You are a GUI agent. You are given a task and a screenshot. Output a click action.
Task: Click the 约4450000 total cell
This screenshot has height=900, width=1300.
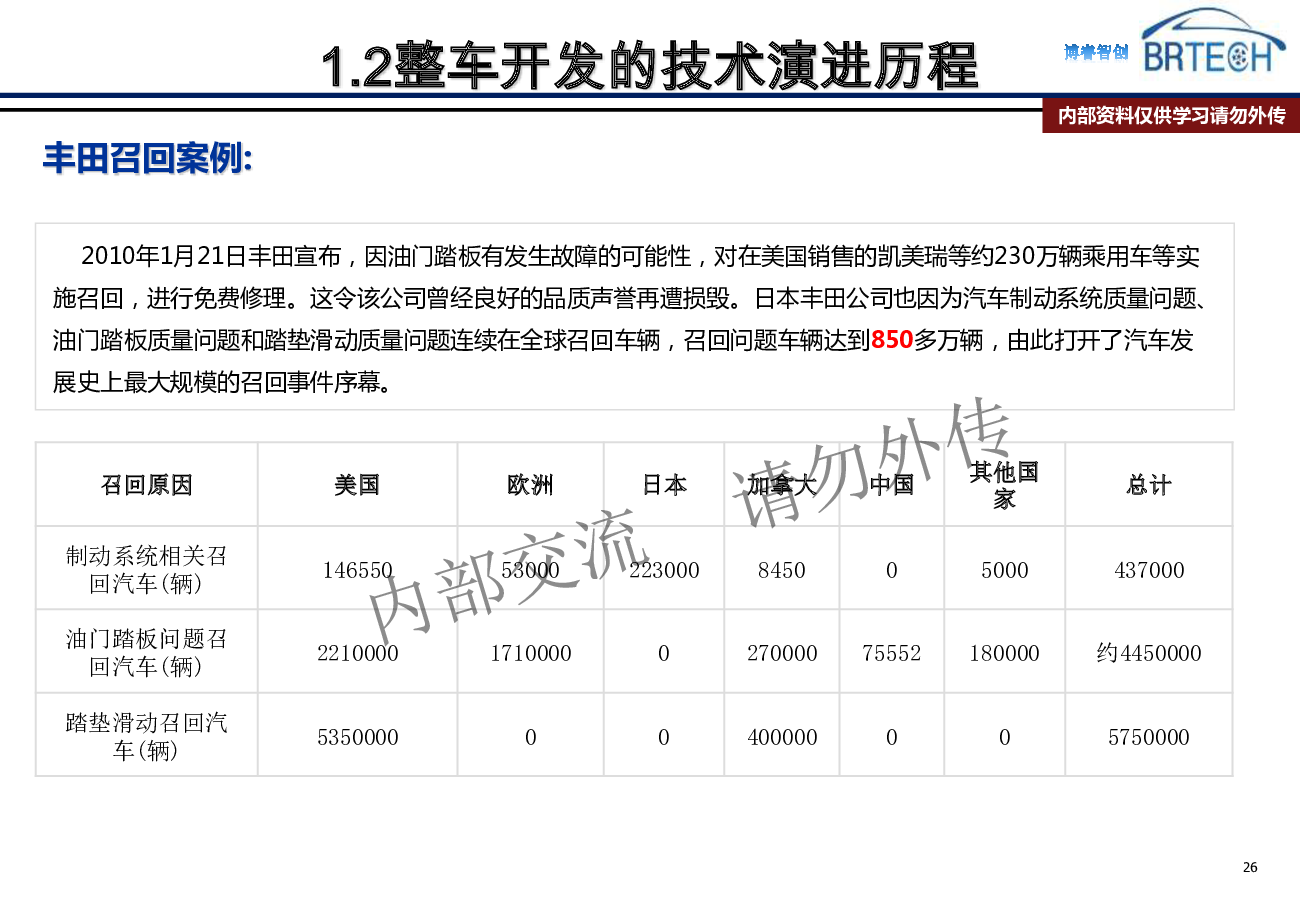[x=1149, y=653]
